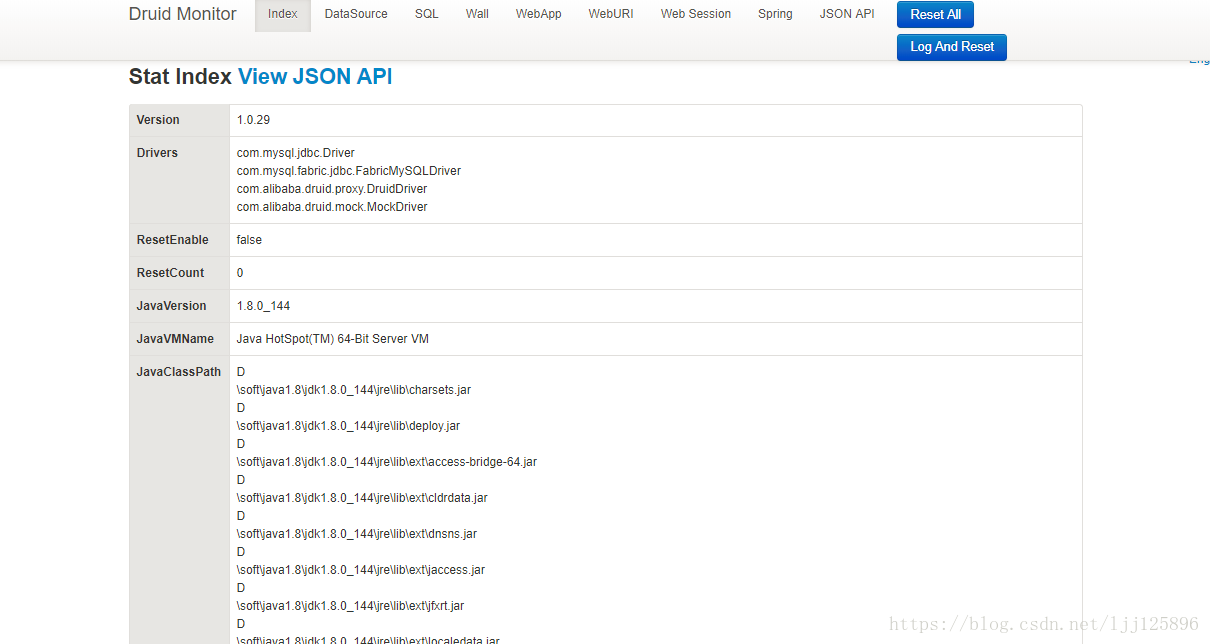Select the JavaVersion label cell

(180, 306)
